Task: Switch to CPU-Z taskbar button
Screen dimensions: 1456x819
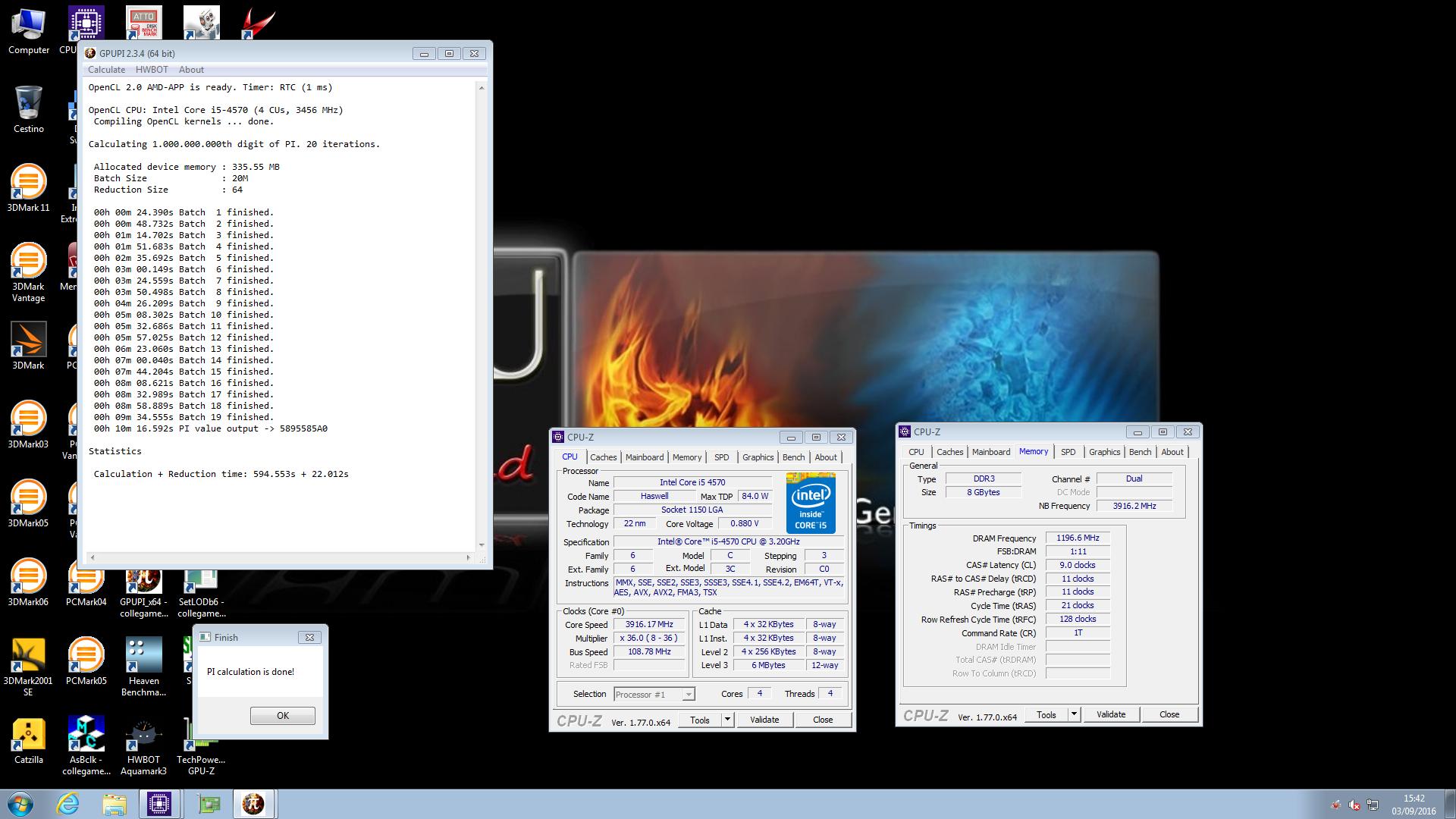Action: (x=159, y=804)
